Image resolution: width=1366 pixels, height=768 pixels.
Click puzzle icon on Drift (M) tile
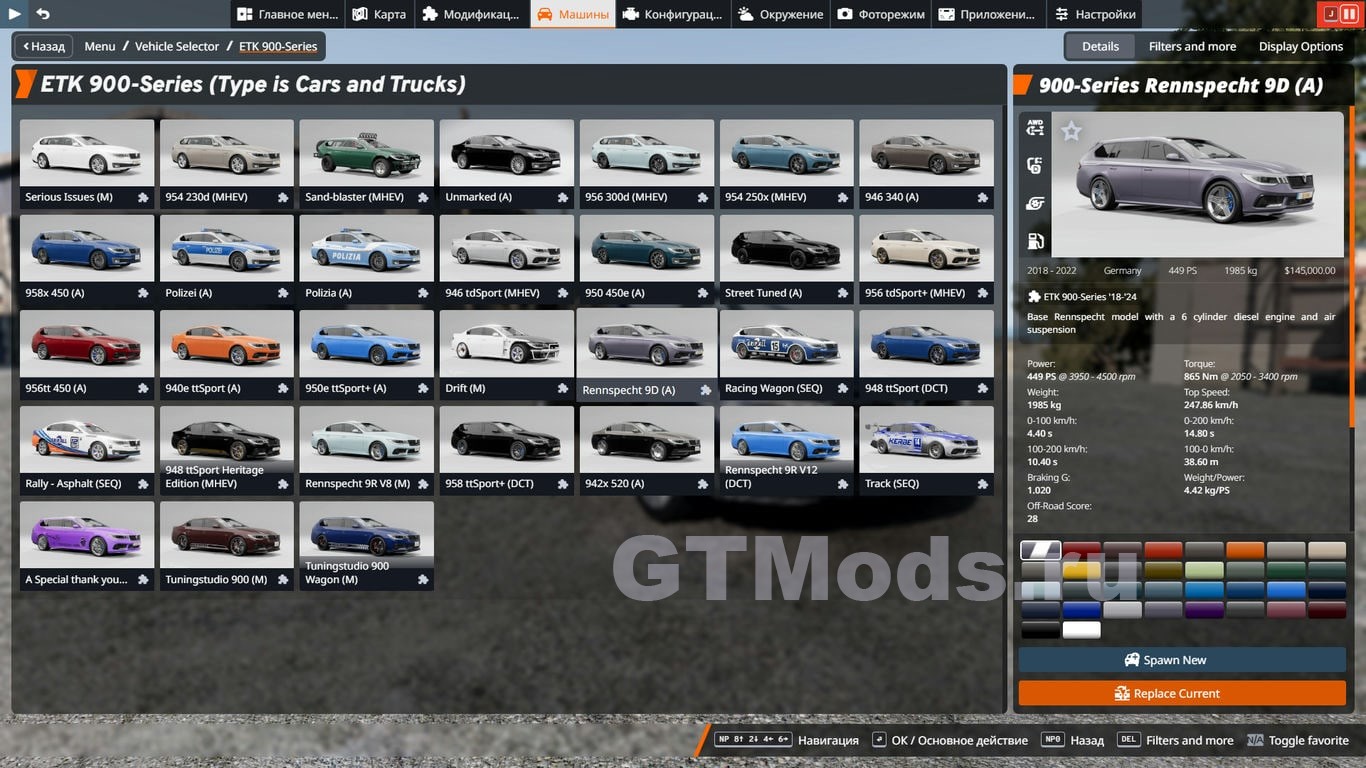pos(563,389)
